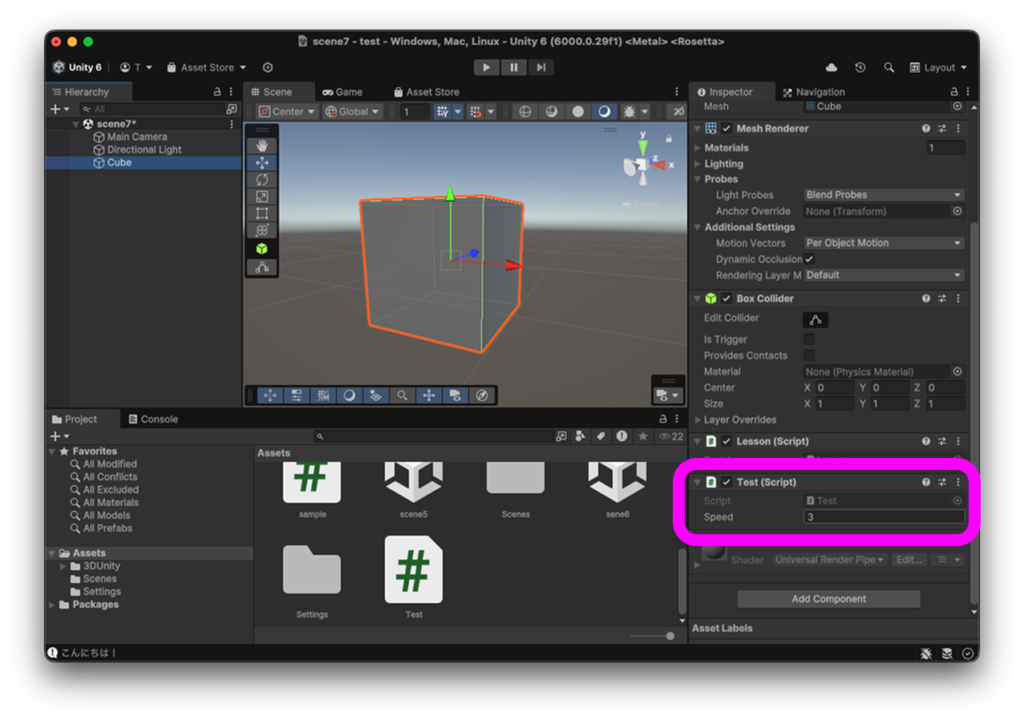Select the Move tool in Scene toolbar

click(262, 163)
